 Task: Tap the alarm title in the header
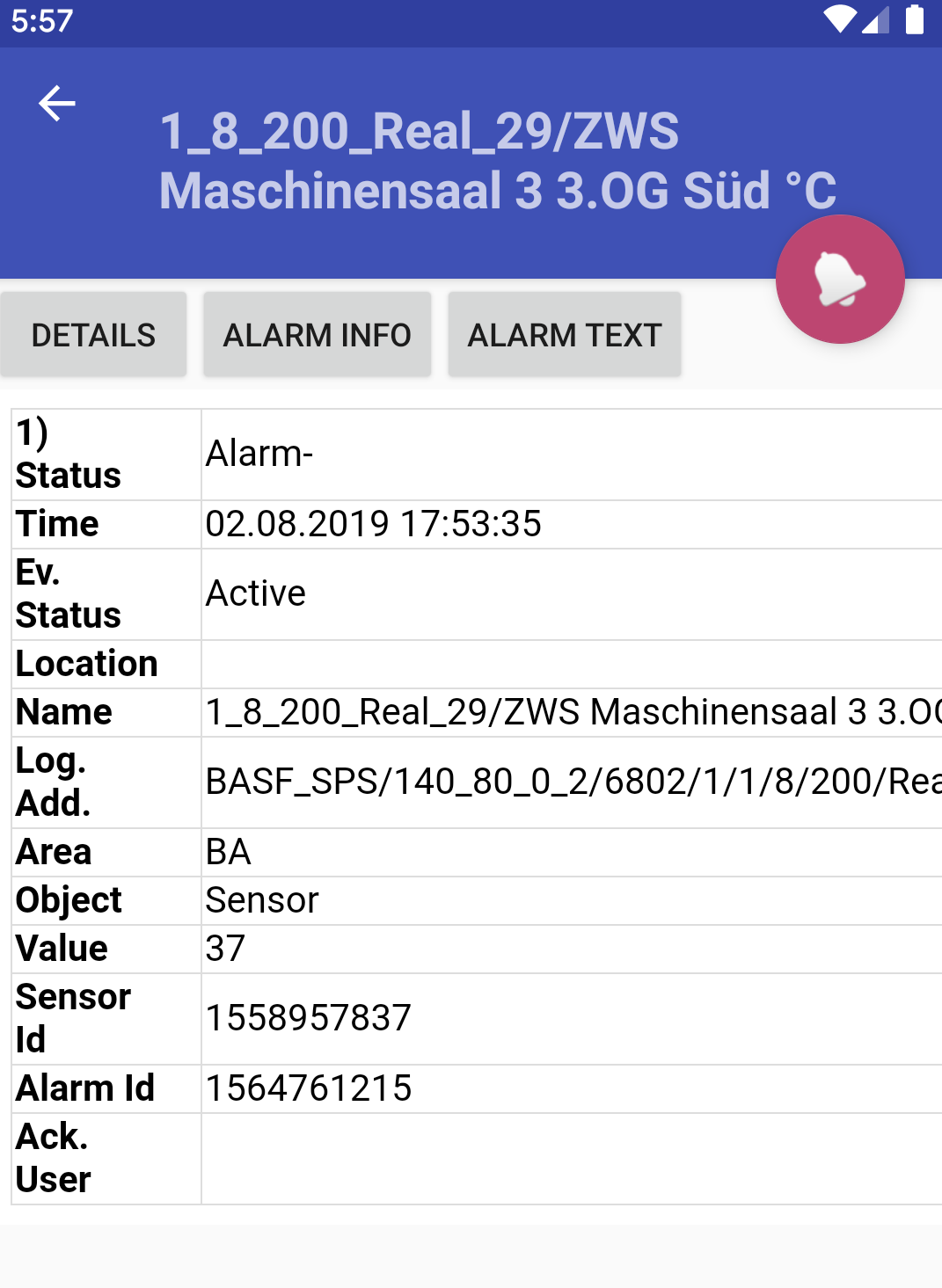(498, 161)
